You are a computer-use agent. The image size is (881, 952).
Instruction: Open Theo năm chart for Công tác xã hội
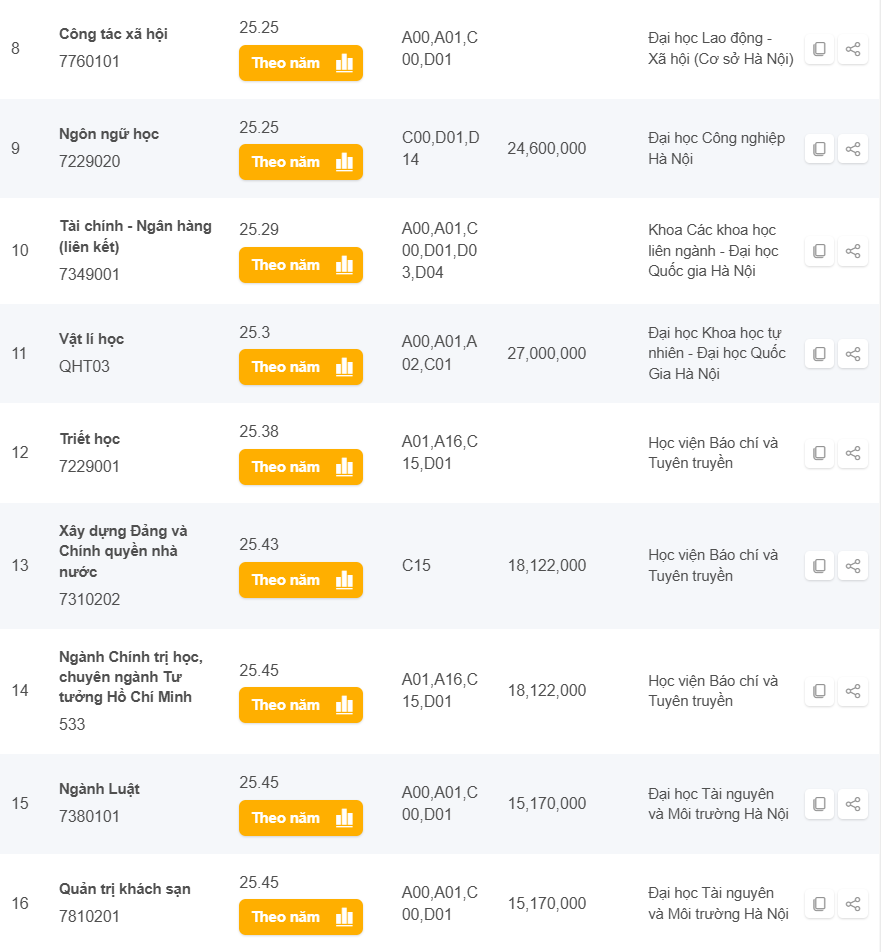[x=300, y=63]
